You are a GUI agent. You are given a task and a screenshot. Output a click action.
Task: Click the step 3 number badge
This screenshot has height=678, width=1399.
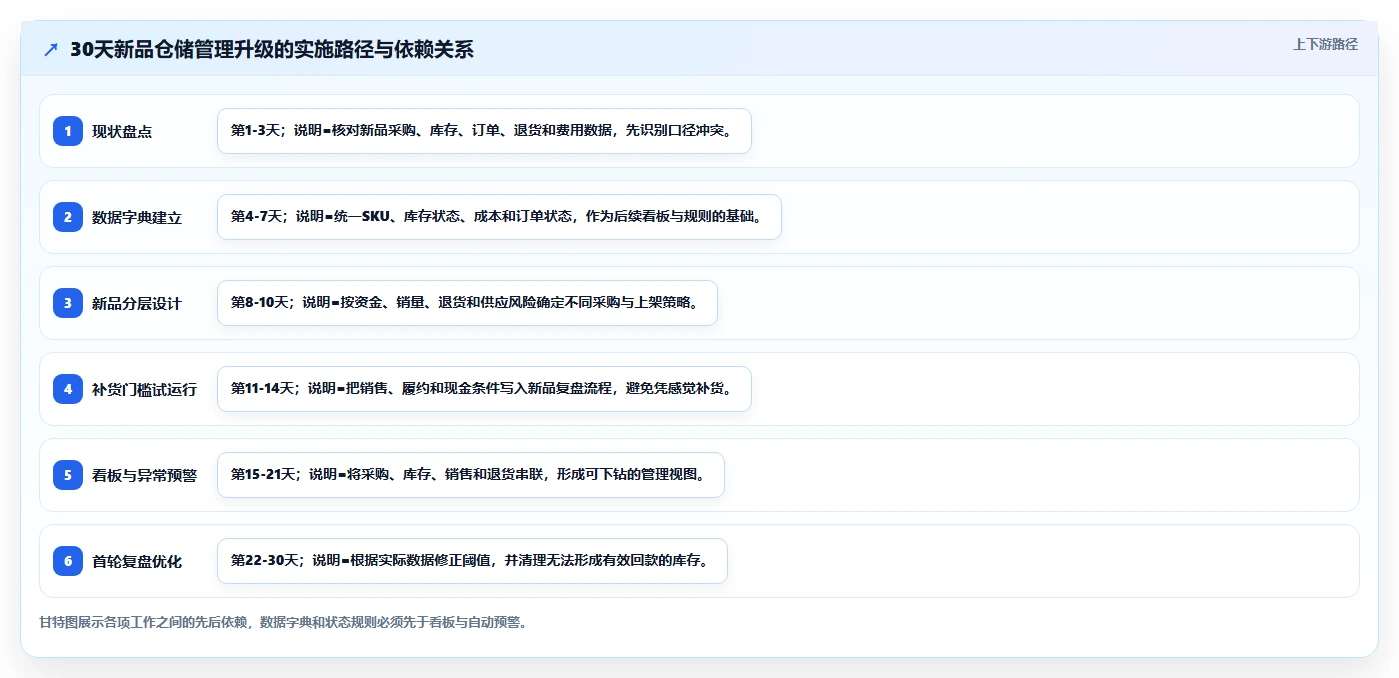click(68, 303)
